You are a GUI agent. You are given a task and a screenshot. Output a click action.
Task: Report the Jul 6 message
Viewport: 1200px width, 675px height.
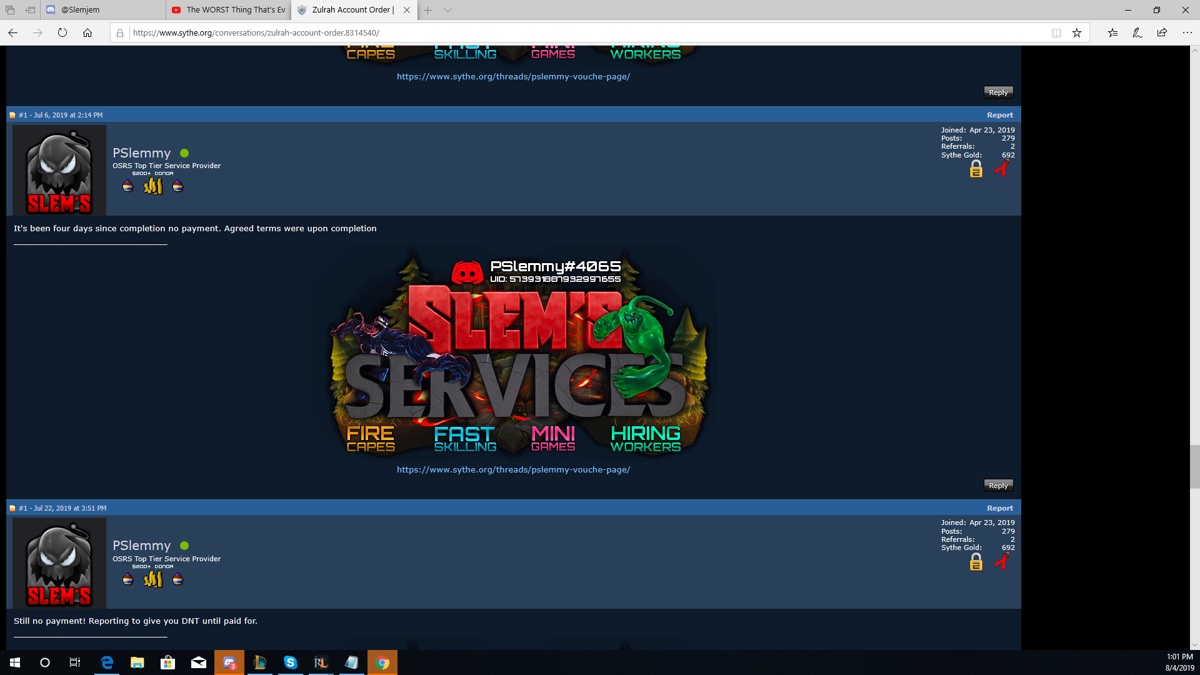1000,115
